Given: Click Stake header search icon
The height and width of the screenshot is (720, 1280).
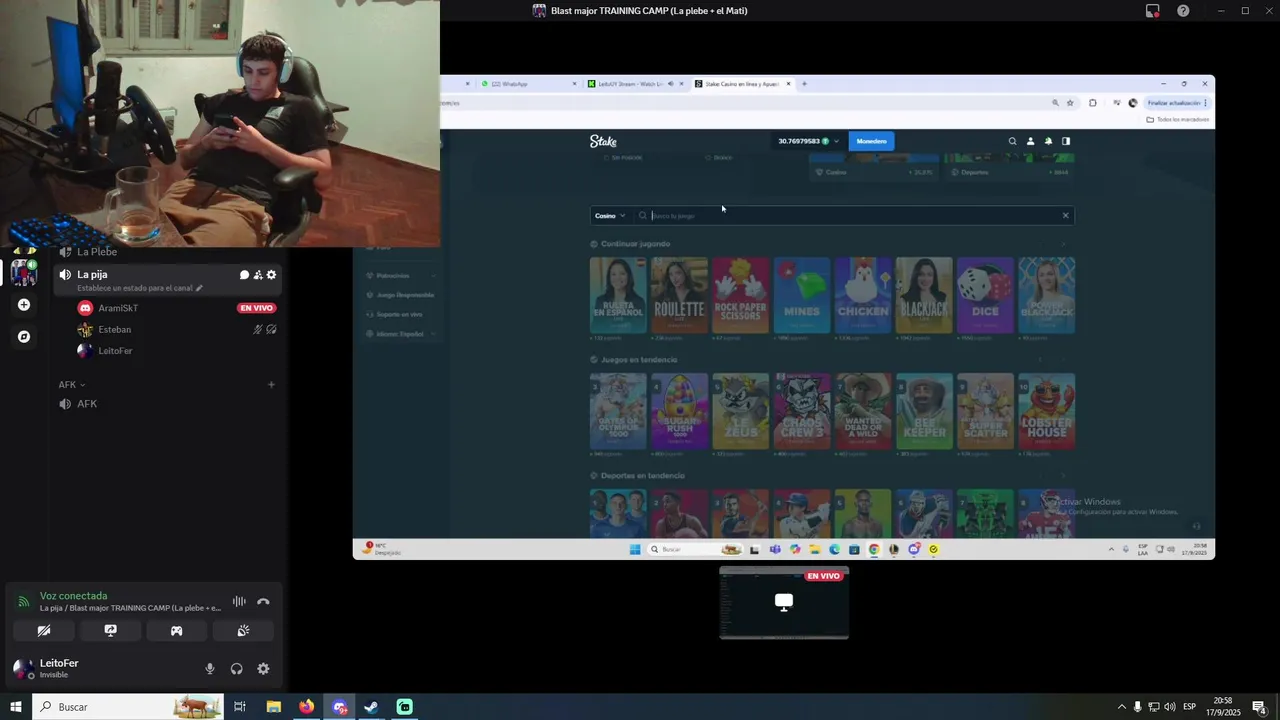Looking at the screenshot, I should click(x=1012, y=141).
